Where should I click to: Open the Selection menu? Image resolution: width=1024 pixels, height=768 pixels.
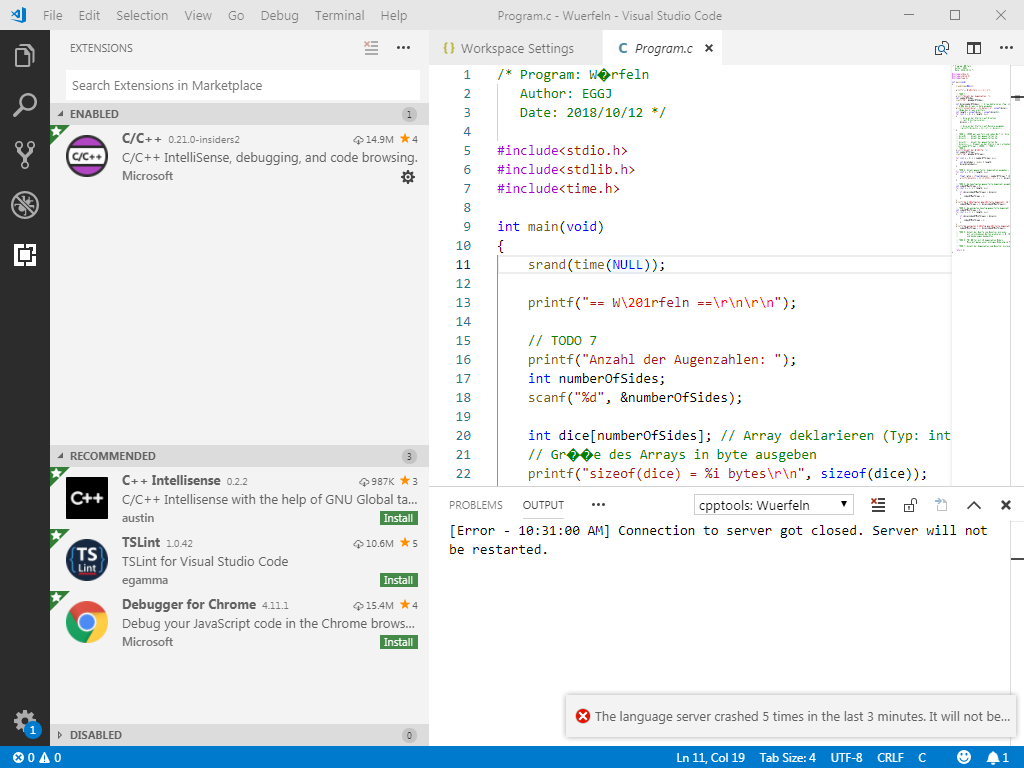coord(142,15)
